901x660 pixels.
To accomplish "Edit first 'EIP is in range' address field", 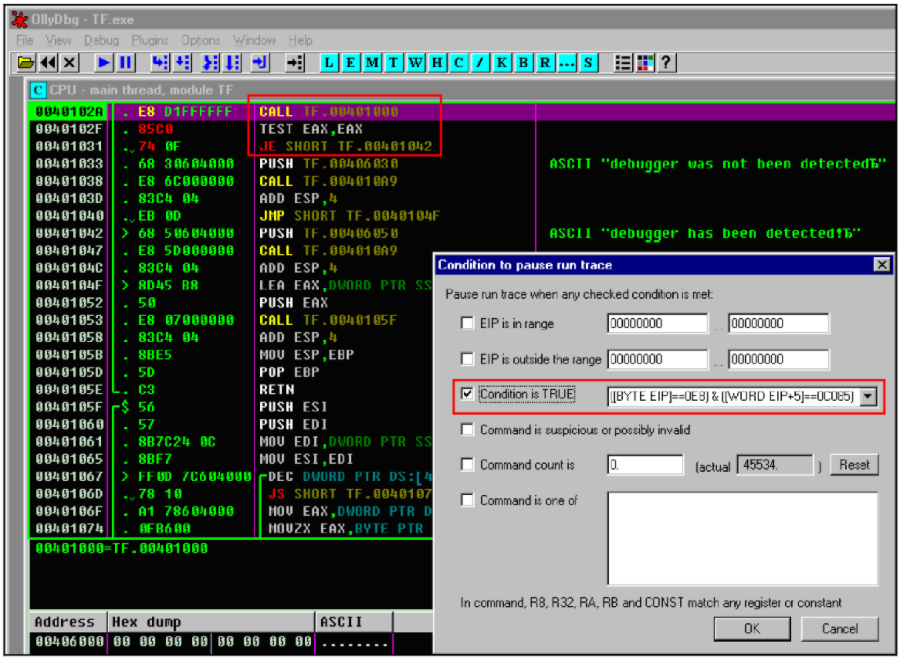I will [x=657, y=323].
